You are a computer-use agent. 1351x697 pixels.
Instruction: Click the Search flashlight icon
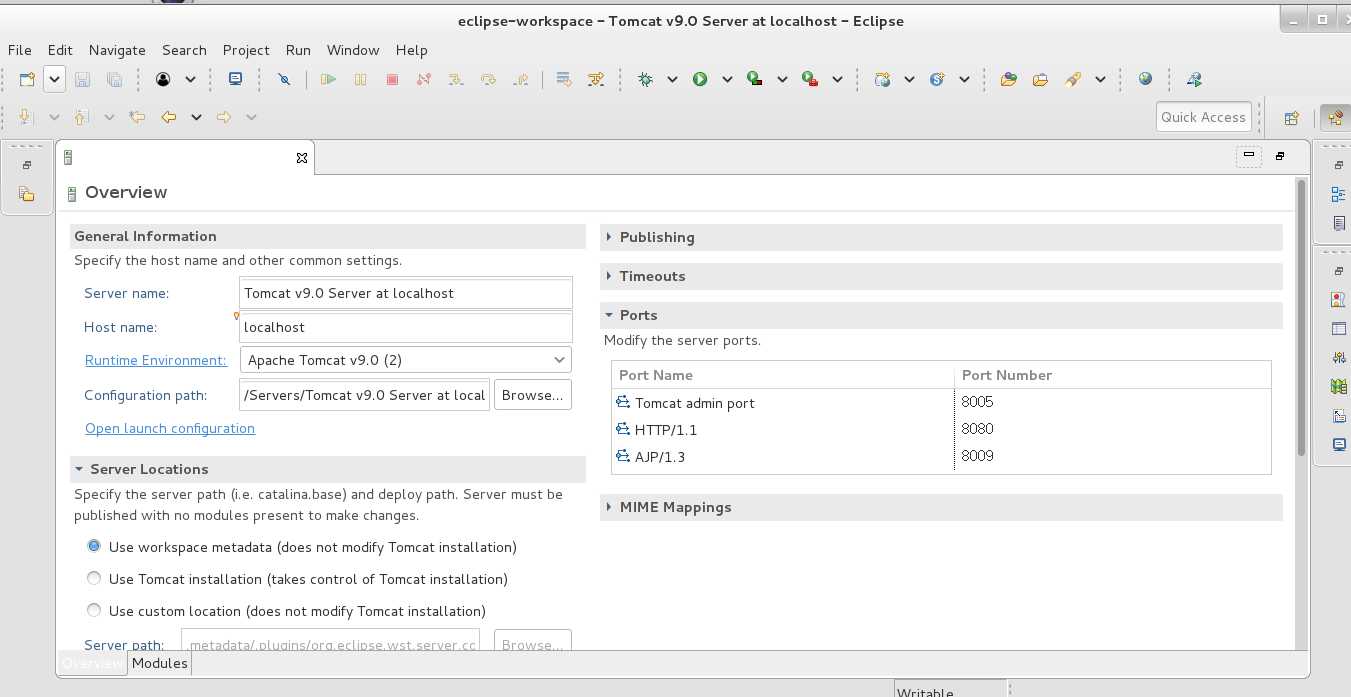click(x=1073, y=79)
